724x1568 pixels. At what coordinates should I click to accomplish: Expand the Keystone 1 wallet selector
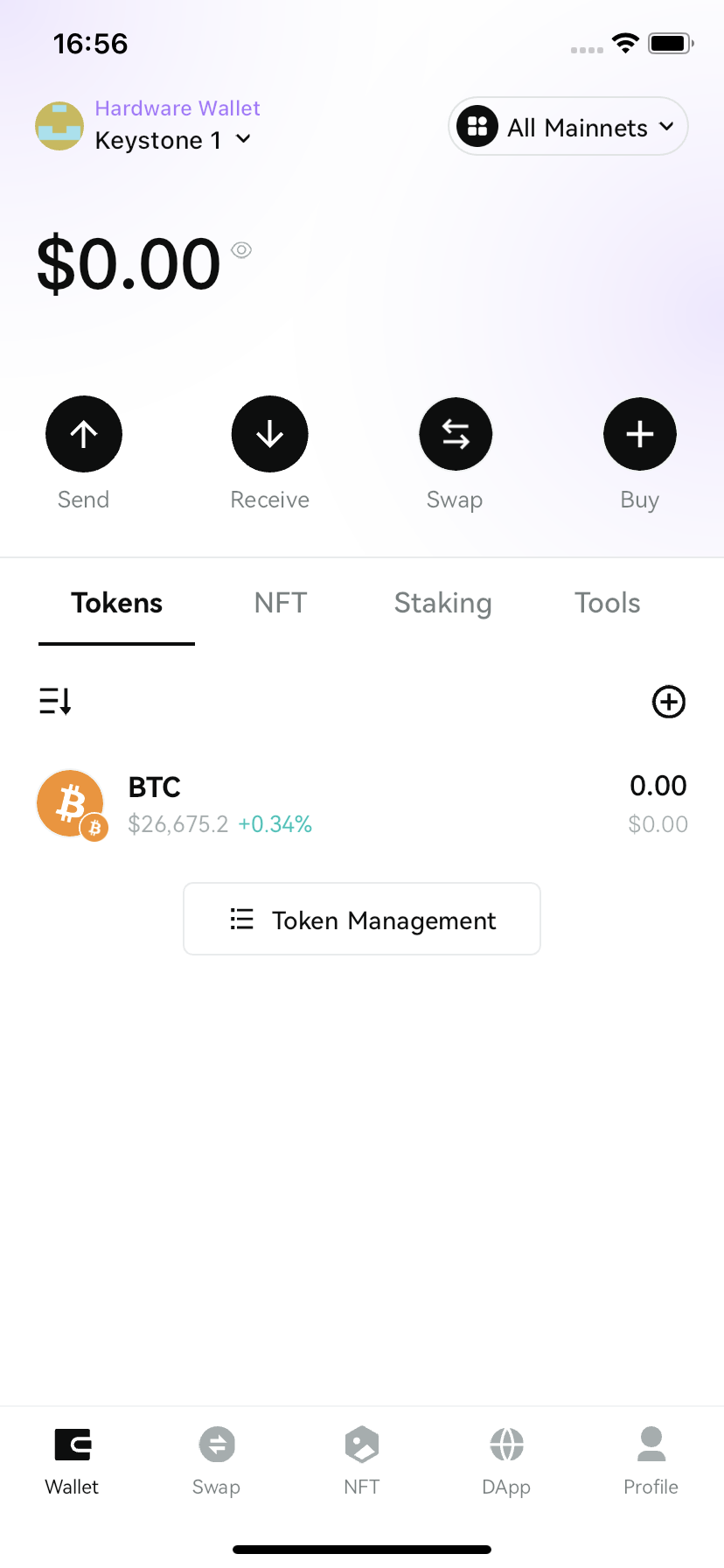(x=173, y=140)
